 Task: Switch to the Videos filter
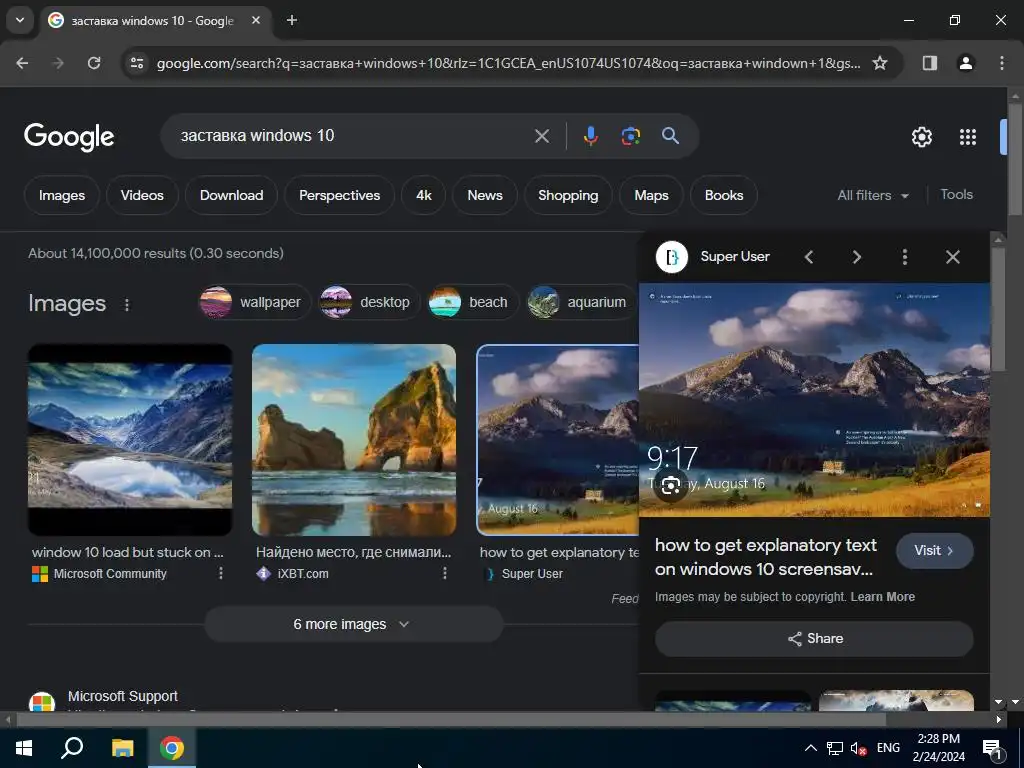click(x=142, y=195)
